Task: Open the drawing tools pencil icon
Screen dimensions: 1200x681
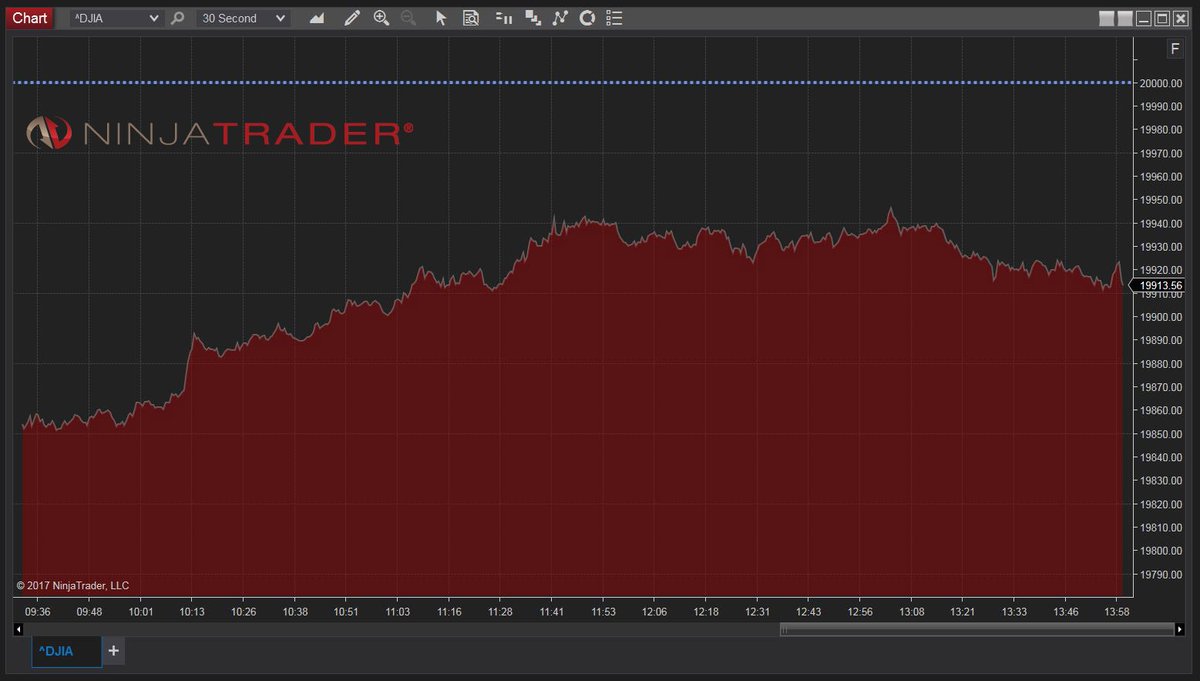Action: click(x=351, y=18)
